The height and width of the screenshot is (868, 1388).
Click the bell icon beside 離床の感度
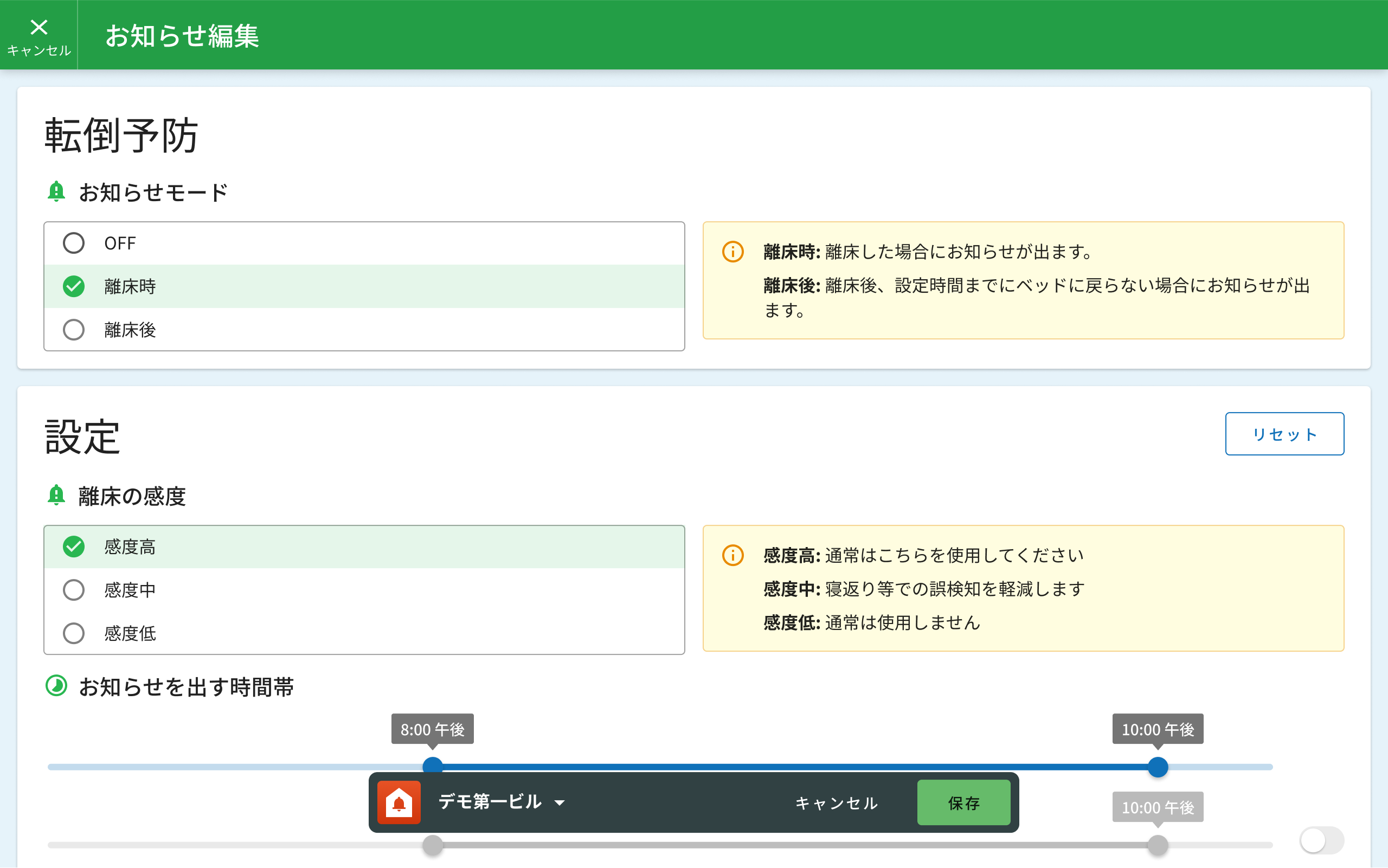56,496
